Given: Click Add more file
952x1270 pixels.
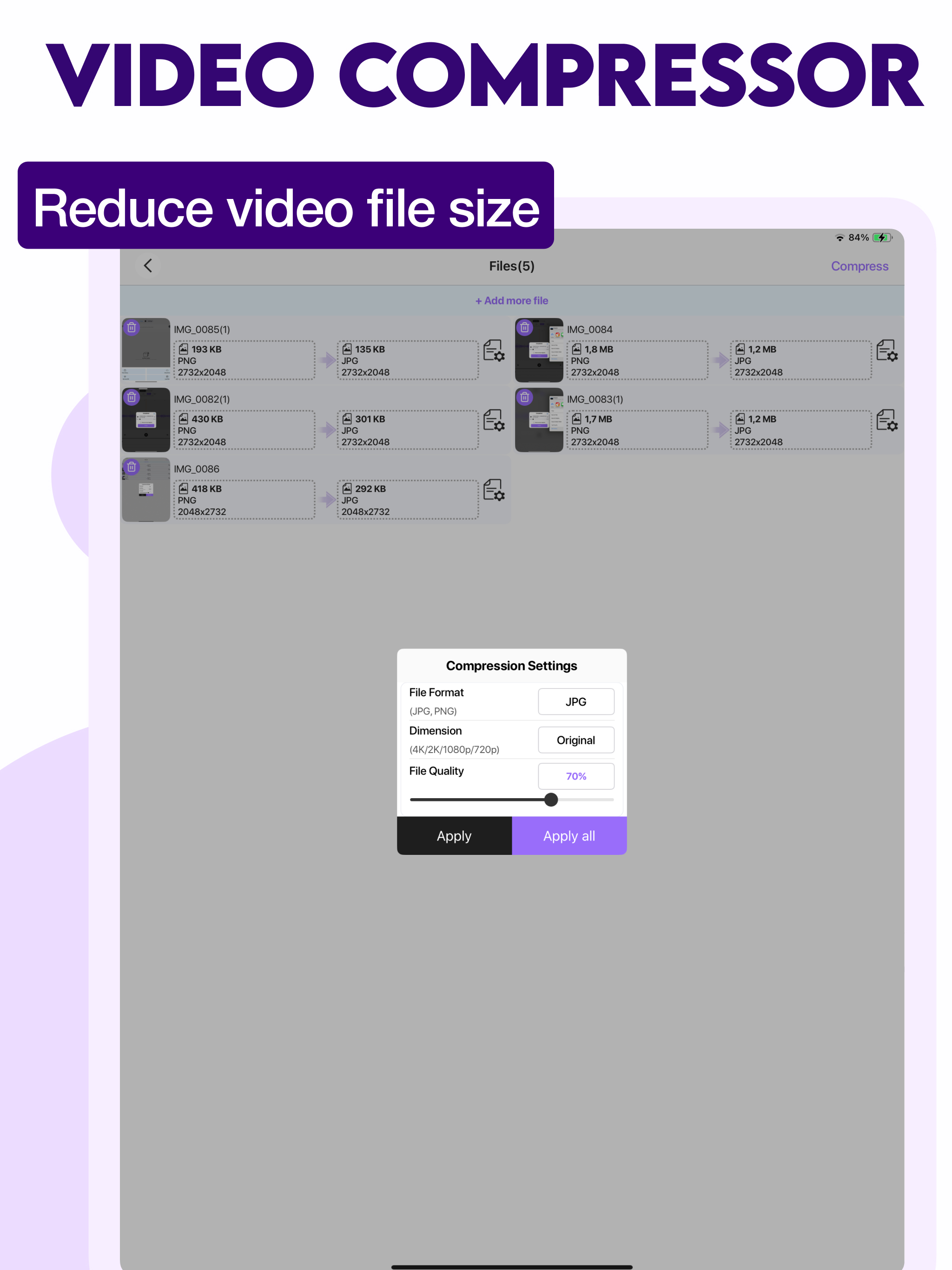Looking at the screenshot, I should (511, 300).
